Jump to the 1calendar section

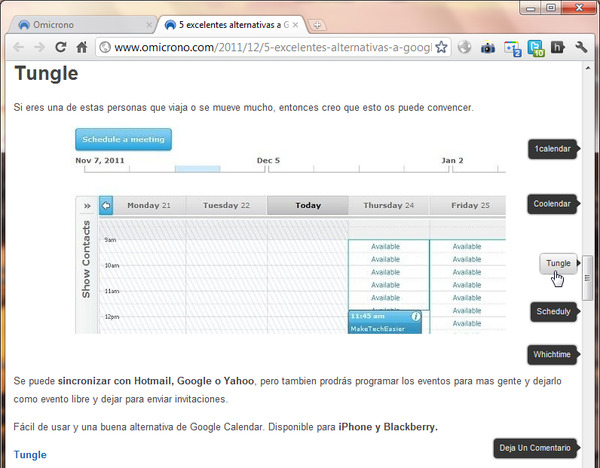click(554, 149)
